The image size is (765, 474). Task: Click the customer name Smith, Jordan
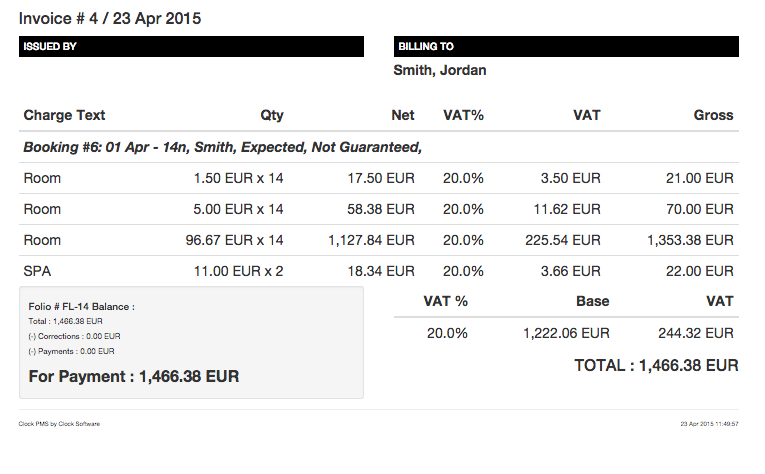440,70
